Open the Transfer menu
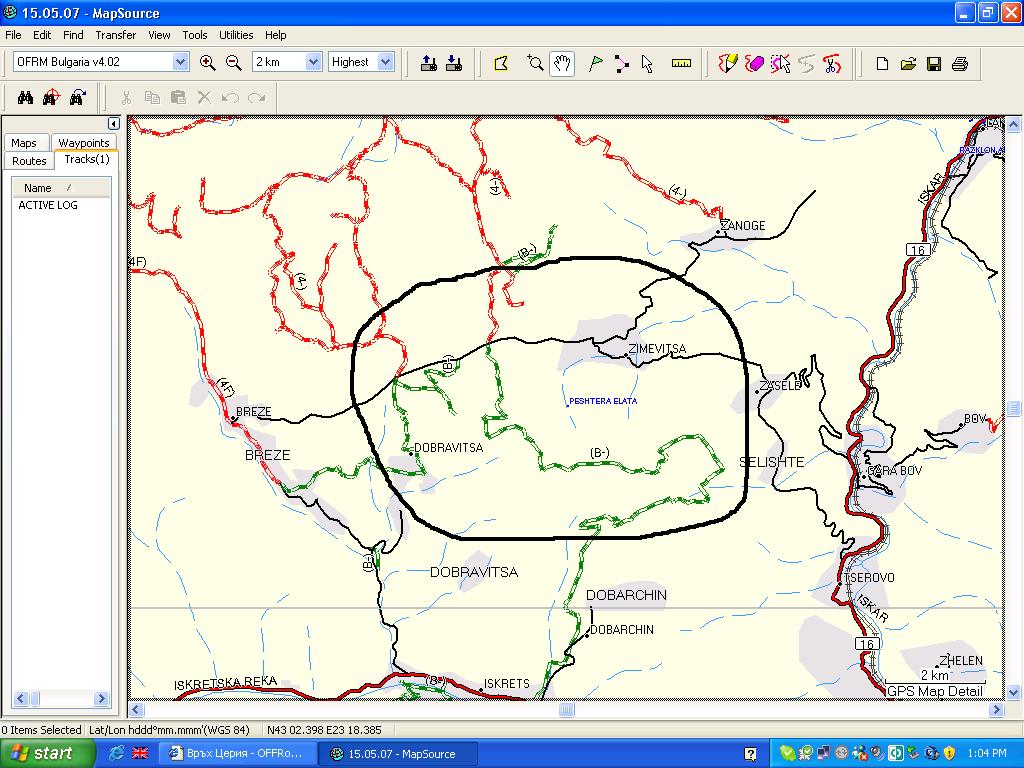Image resolution: width=1024 pixels, height=768 pixels. click(x=116, y=35)
